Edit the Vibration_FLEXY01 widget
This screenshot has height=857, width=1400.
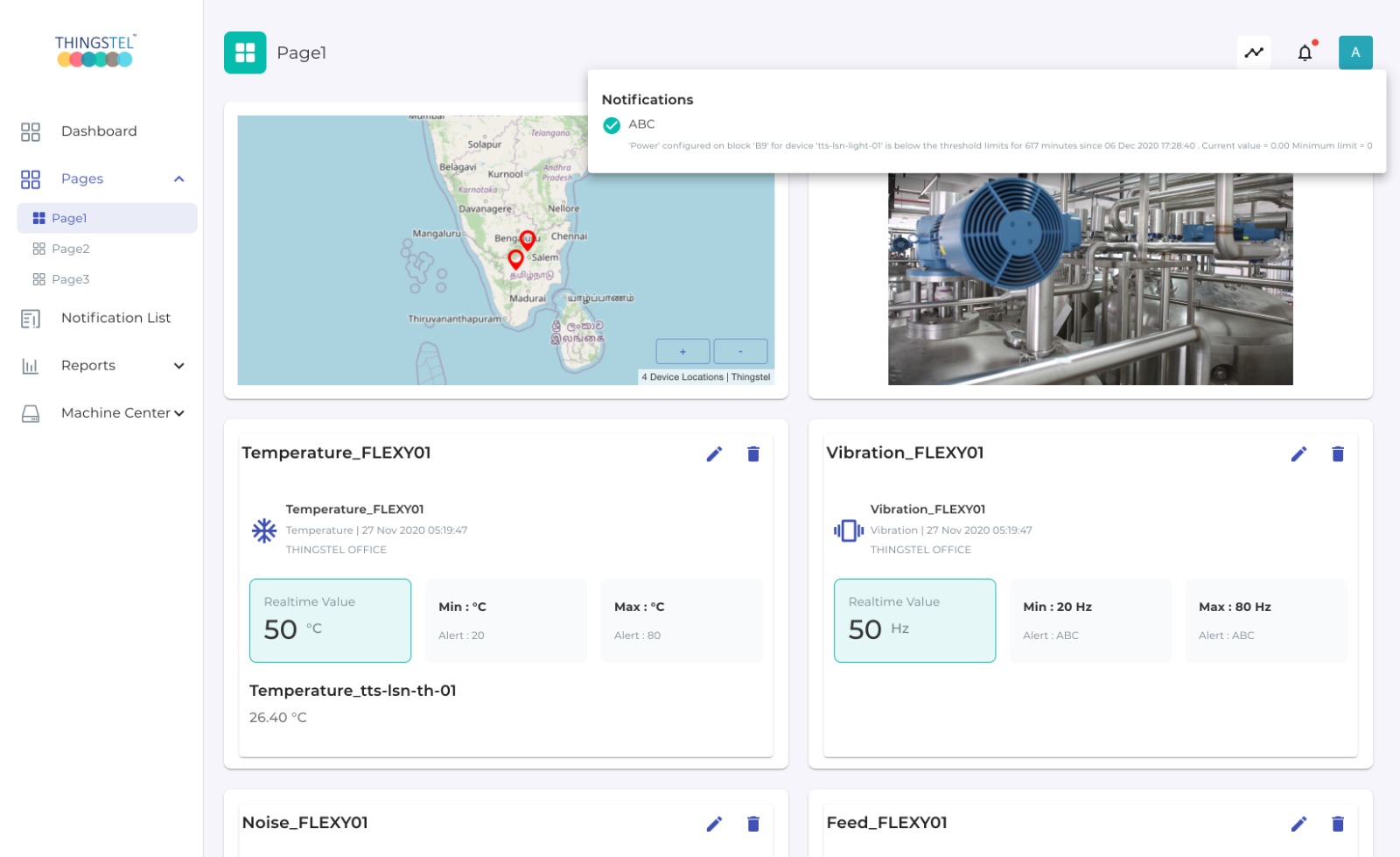tap(1298, 453)
